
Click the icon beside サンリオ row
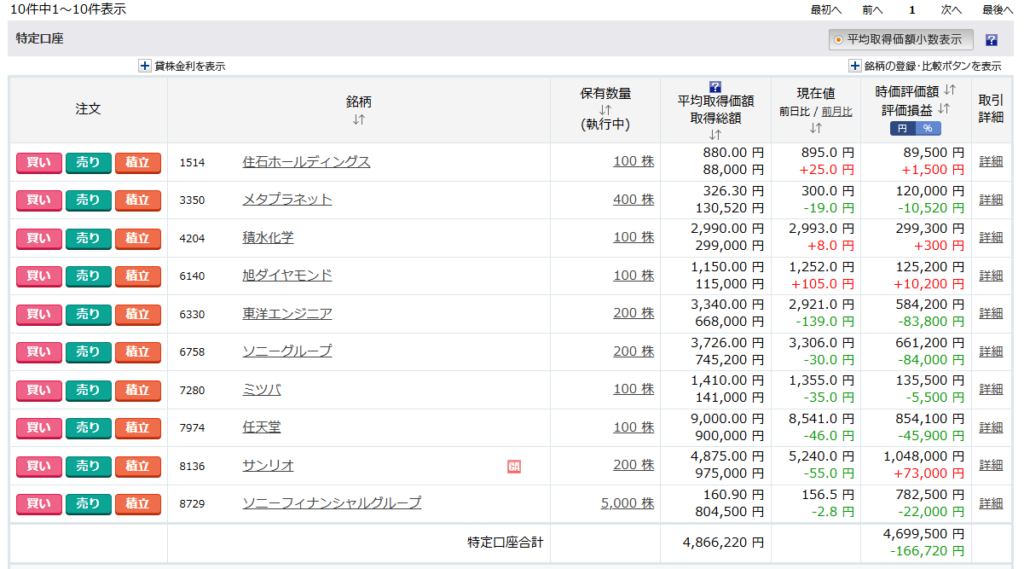tap(514, 466)
